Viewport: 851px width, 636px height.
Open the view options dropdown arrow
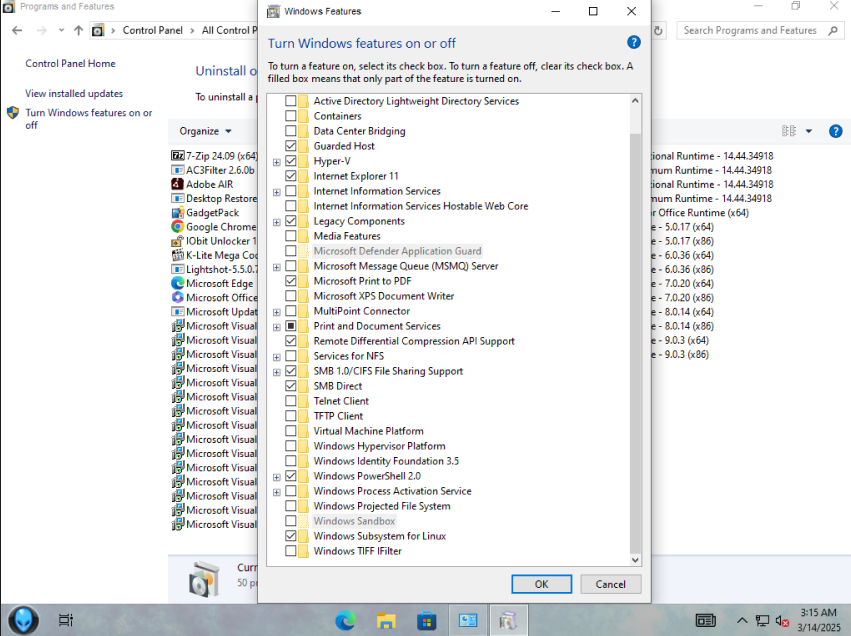click(809, 131)
